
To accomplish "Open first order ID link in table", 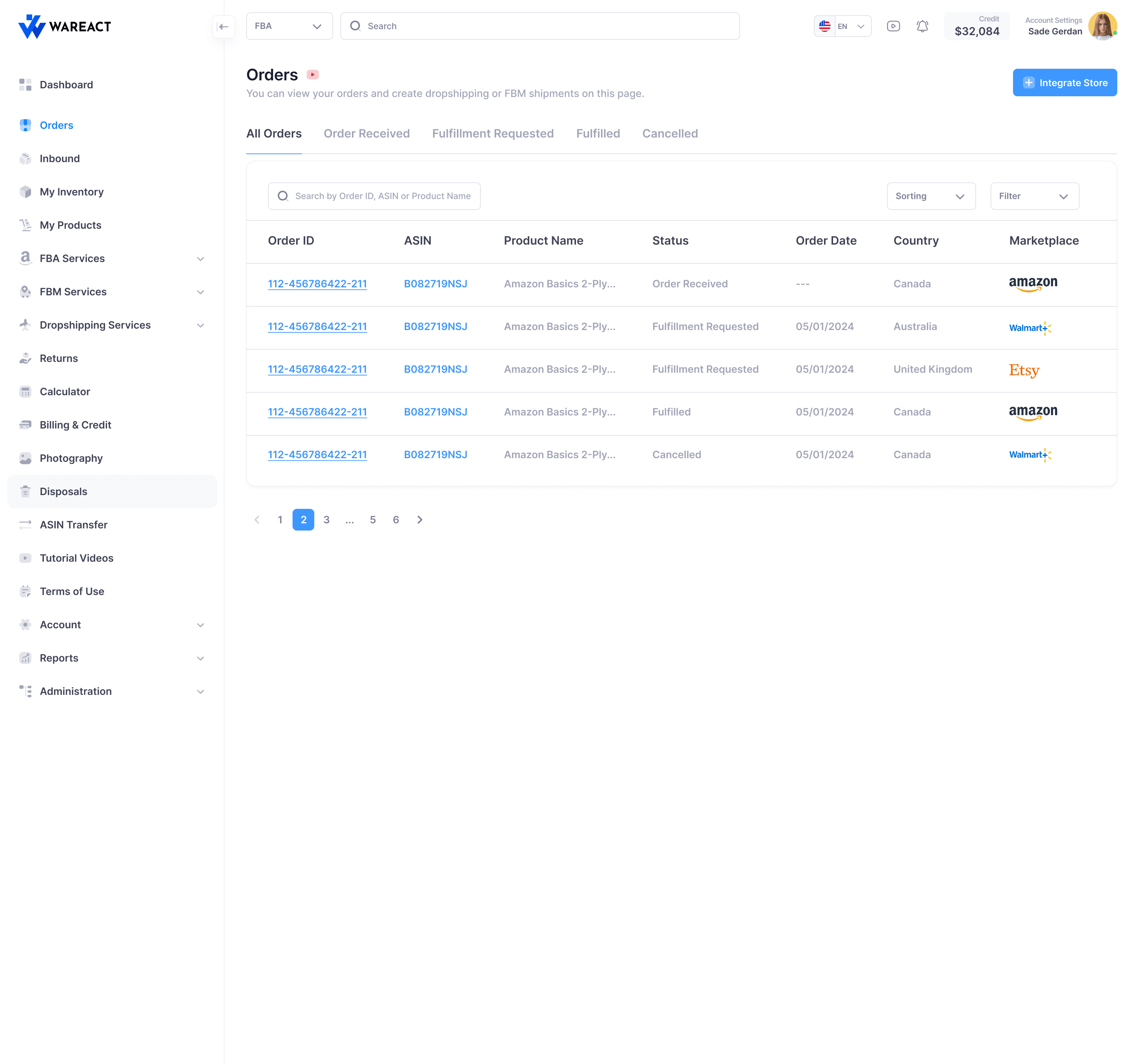I will click(x=317, y=284).
